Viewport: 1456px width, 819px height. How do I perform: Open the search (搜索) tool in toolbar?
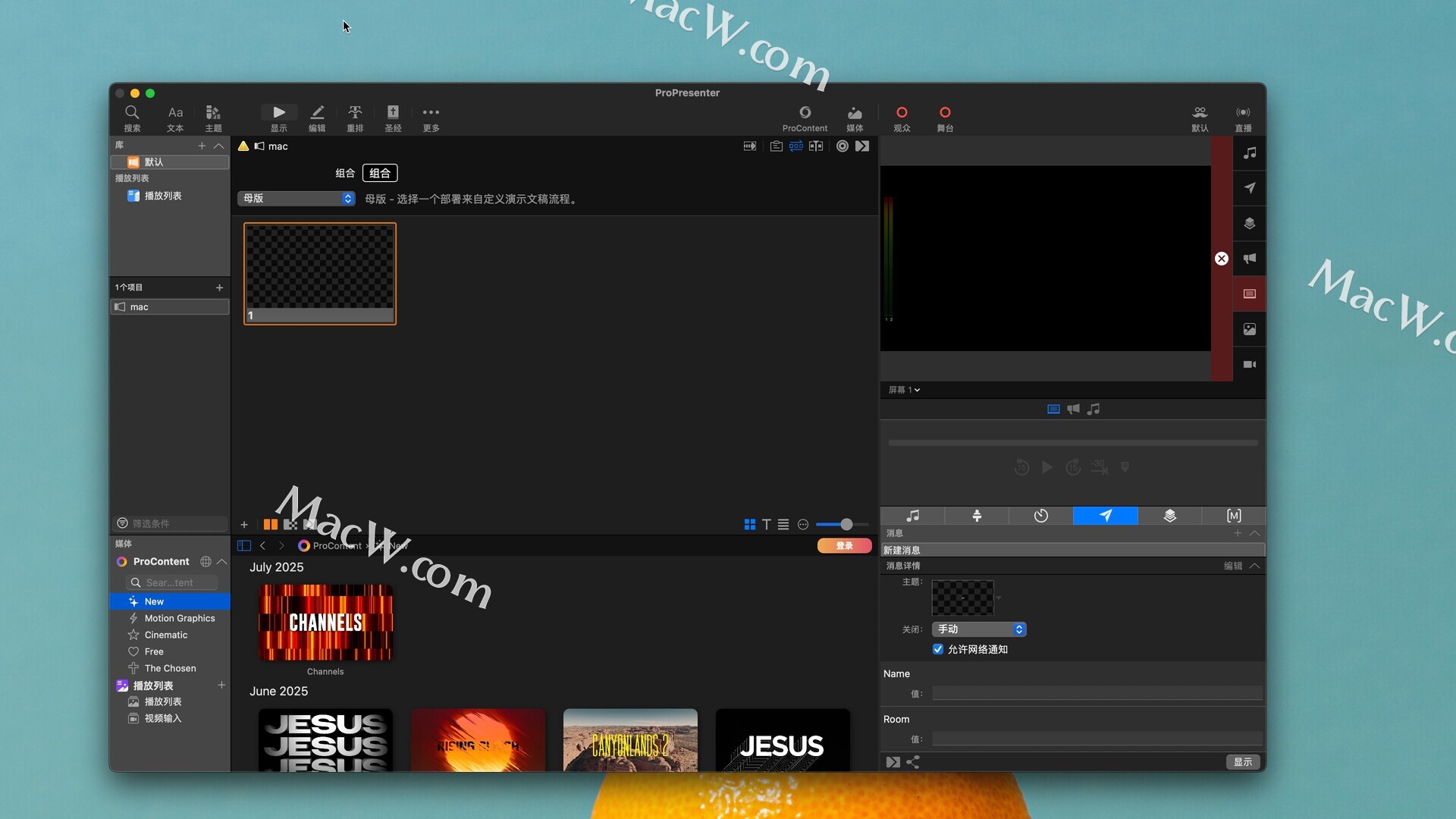pyautogui.click(x=132, y=118)
